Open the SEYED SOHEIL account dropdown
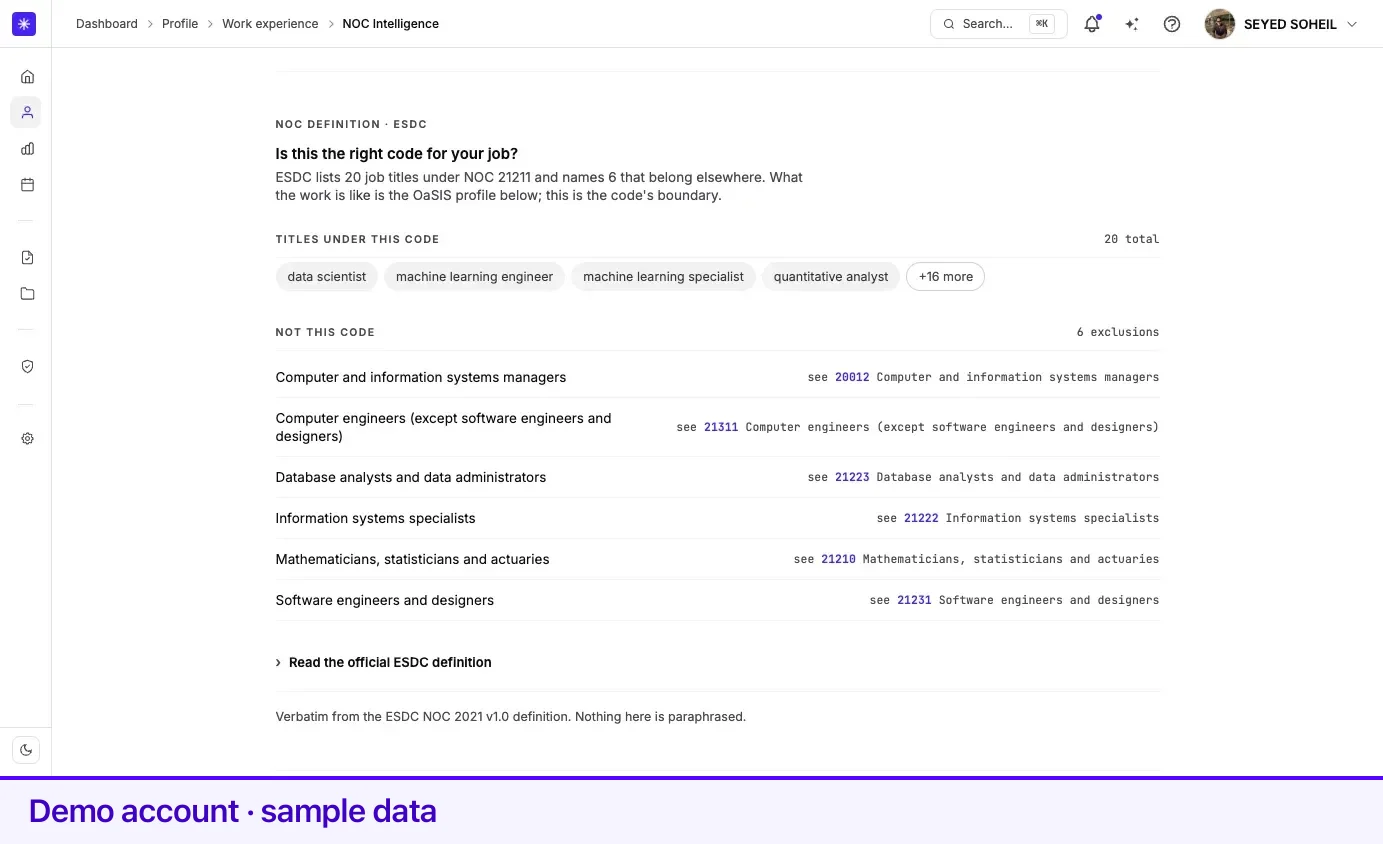This screenshot has width=1383, height=844. coord(1282,24)
